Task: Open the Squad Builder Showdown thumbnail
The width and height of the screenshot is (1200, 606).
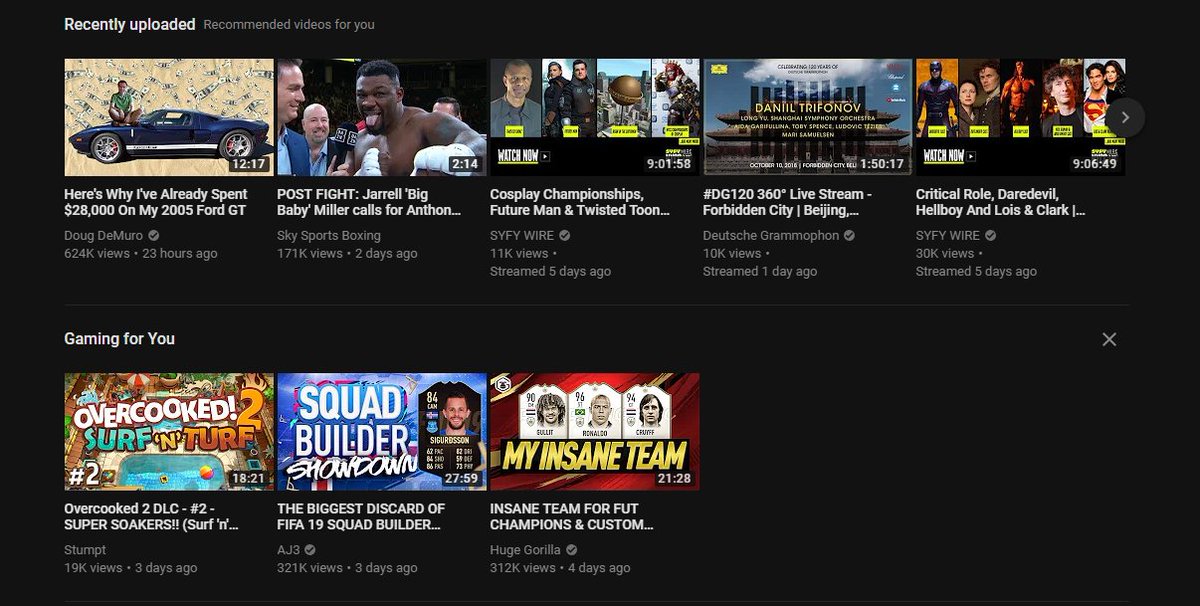Action: (382, 431)
